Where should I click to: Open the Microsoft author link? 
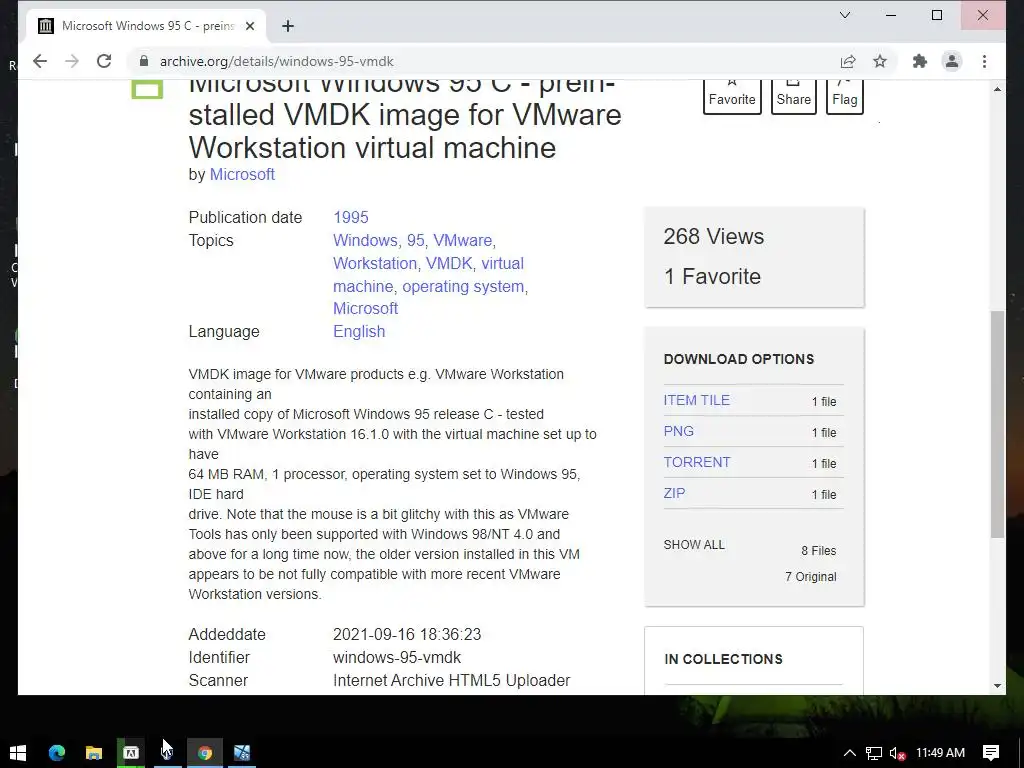(x=242, y=174)
